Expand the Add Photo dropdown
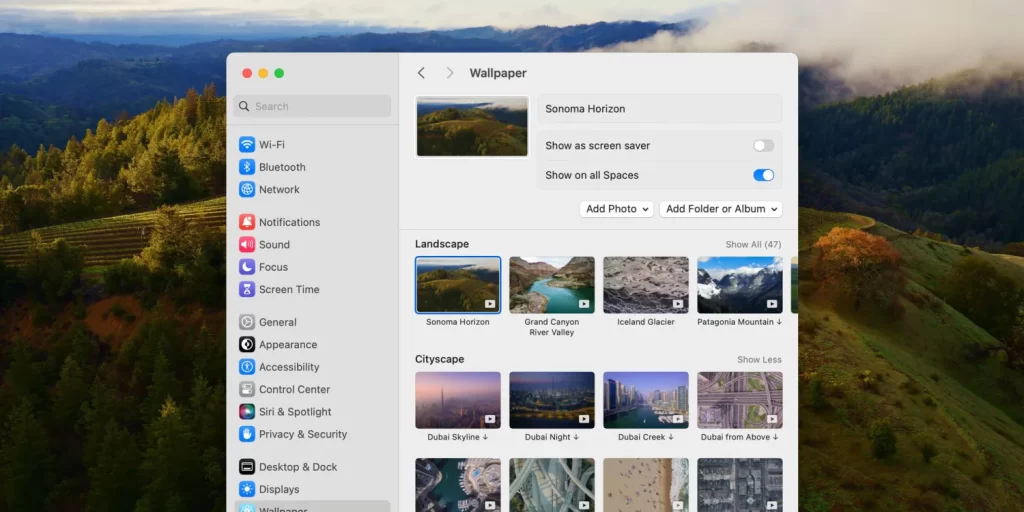This screenshot has height=512, width=1024. click(616, 209)
